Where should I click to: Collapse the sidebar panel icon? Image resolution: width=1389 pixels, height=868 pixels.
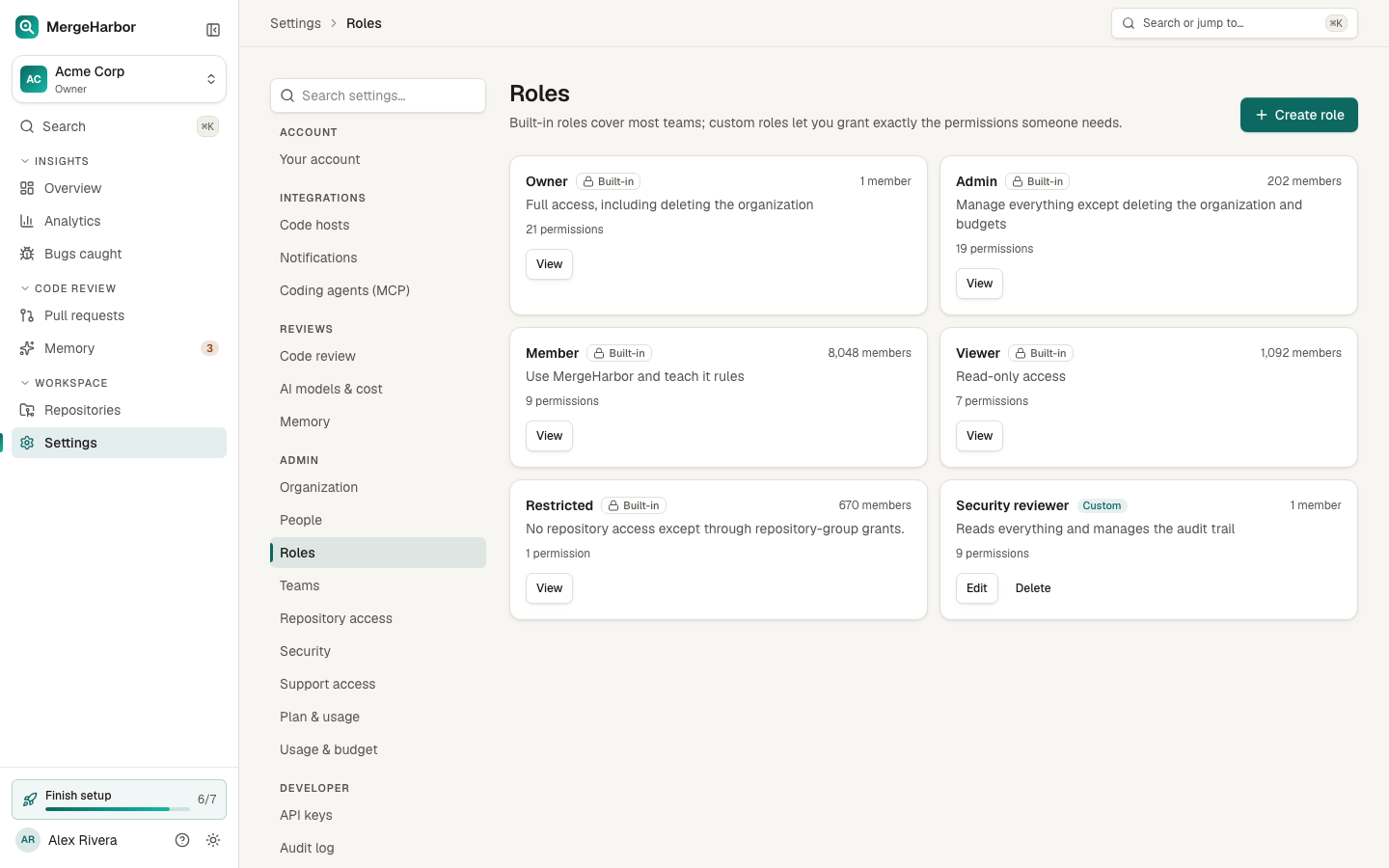[213, 30]
